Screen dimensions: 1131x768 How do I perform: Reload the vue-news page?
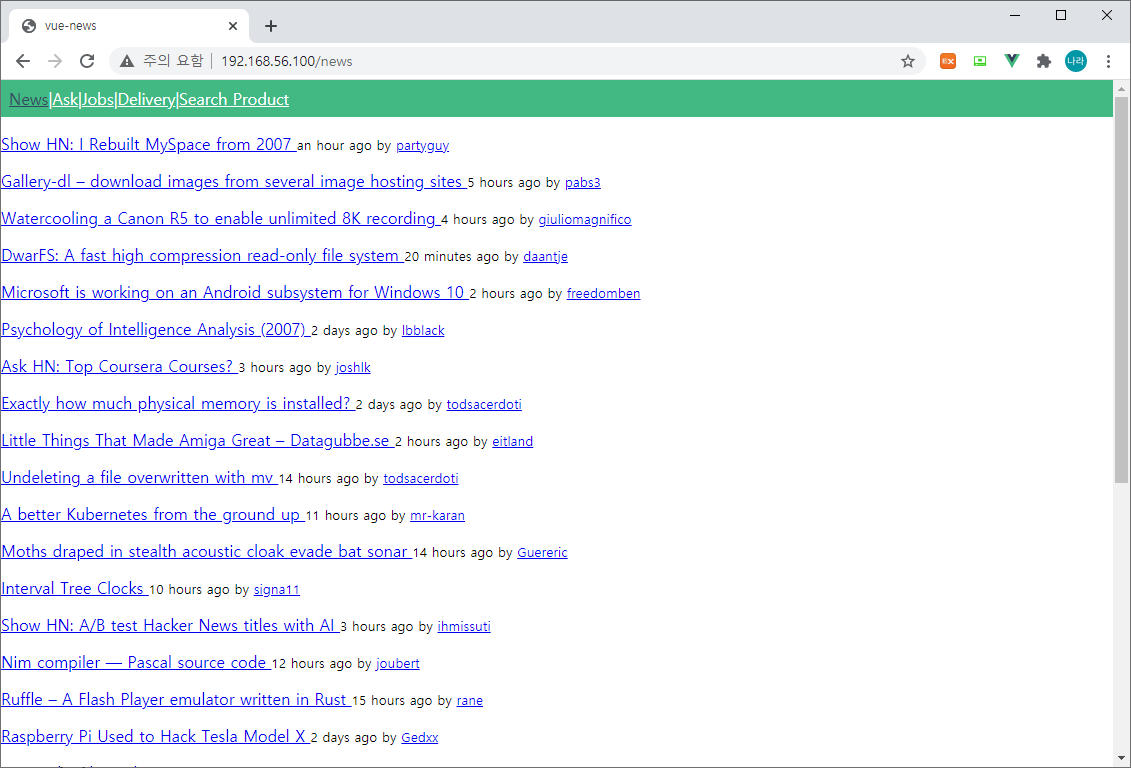87,61
